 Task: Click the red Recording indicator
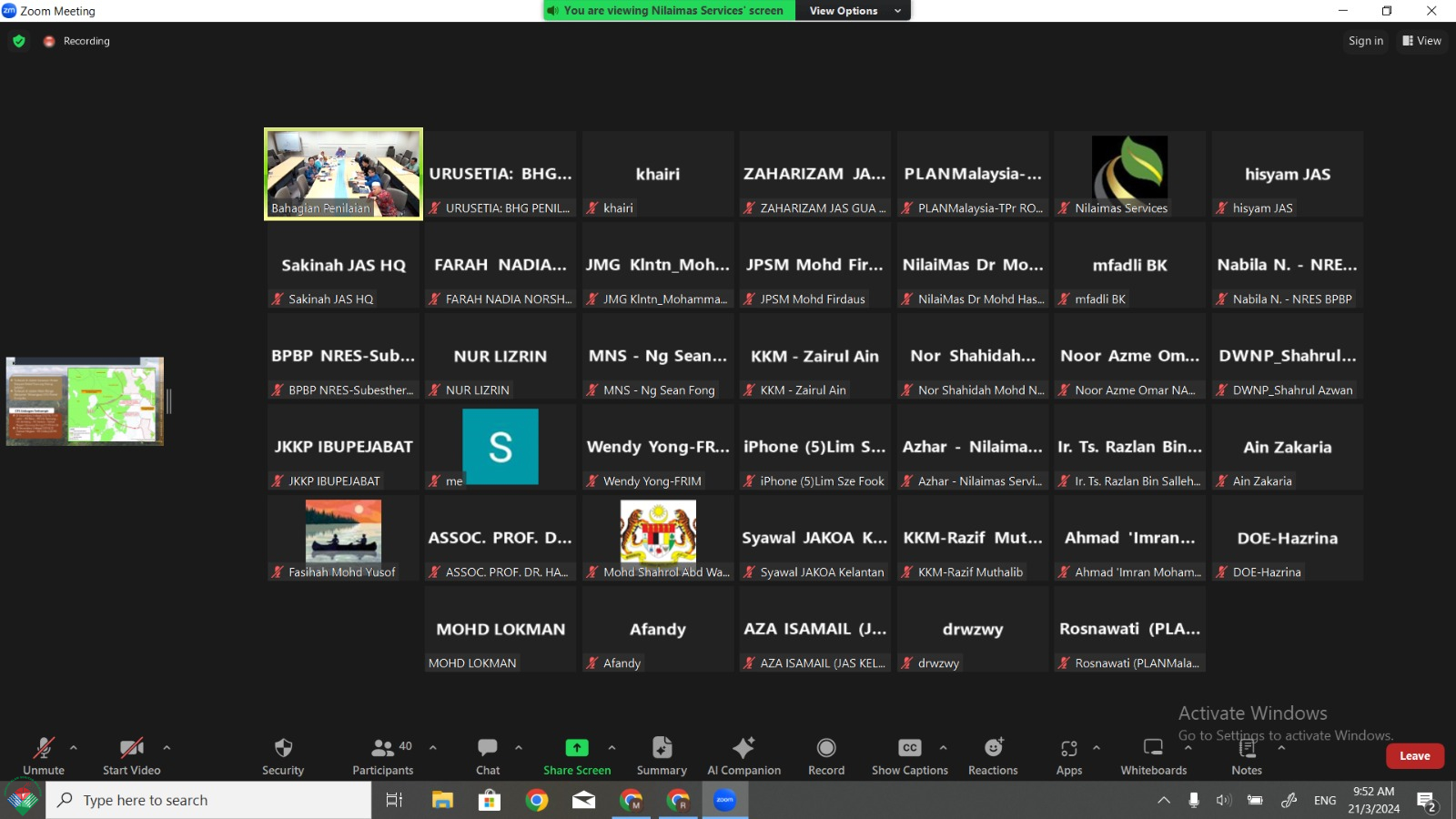click(x=49, y=41)
